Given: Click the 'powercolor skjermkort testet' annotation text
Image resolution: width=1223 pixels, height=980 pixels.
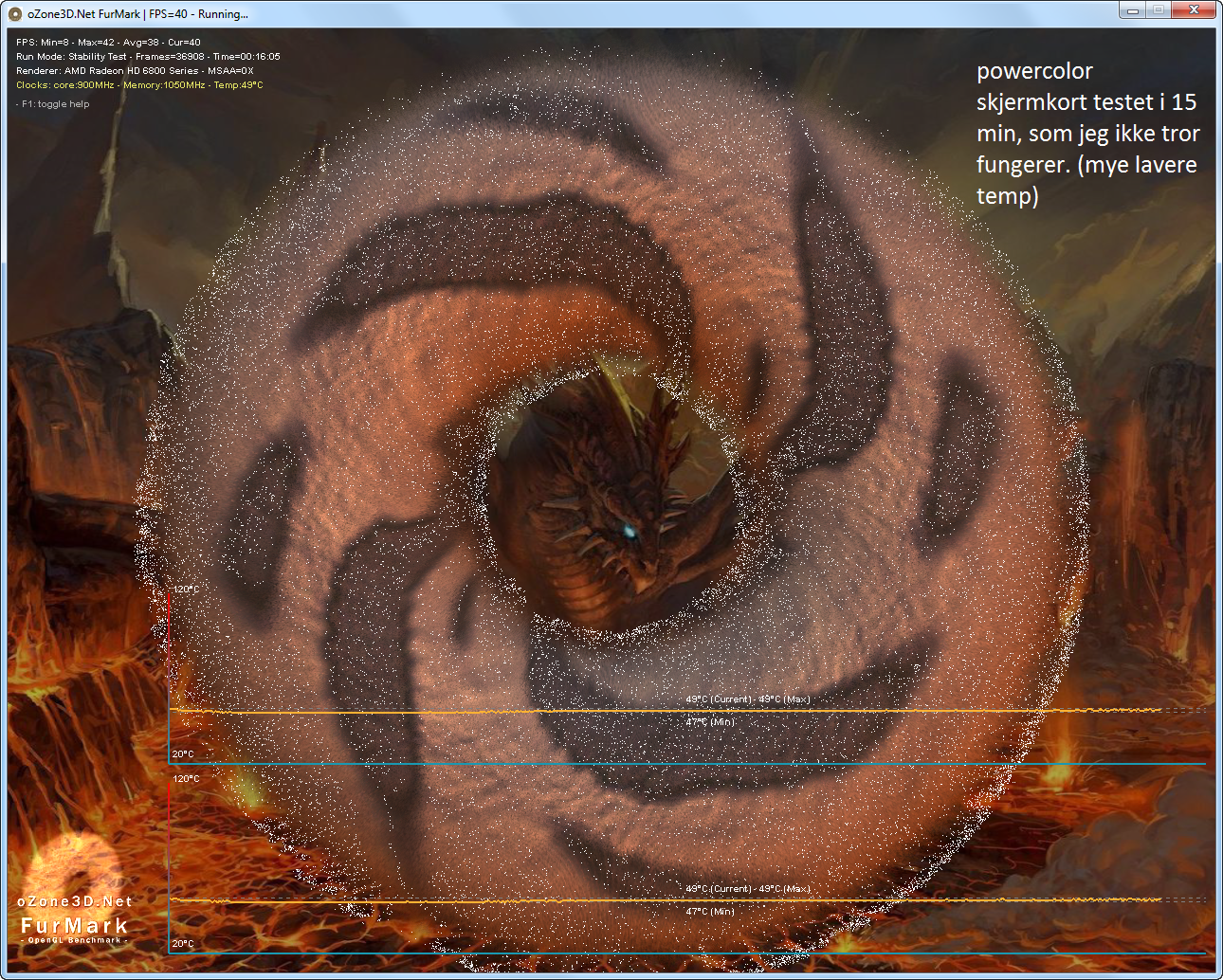Looking at the screenshot, I should [1088, 133].
